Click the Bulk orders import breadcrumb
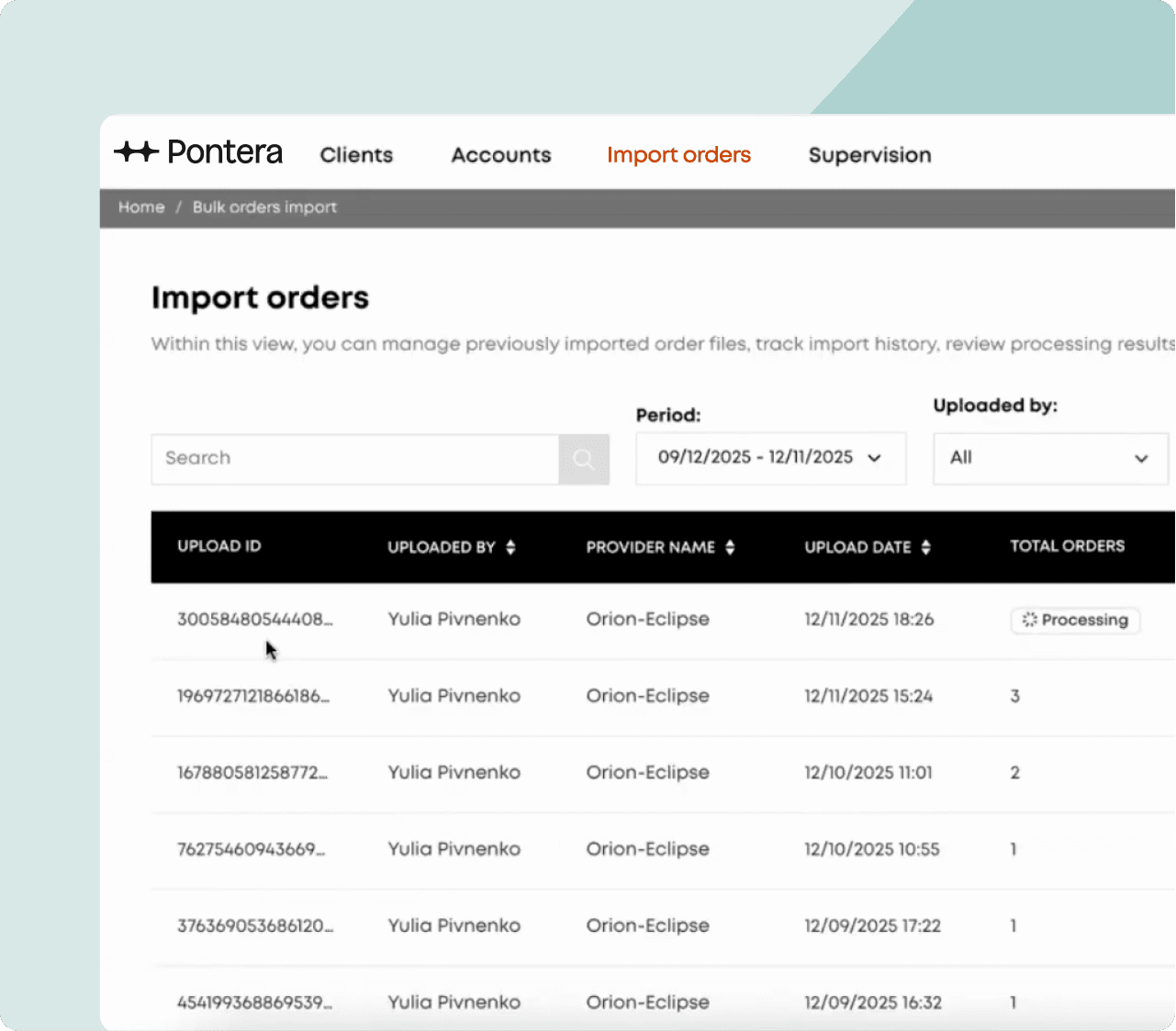The height and width of the screenshot is (1031, 1176). (x=264, y=207)
